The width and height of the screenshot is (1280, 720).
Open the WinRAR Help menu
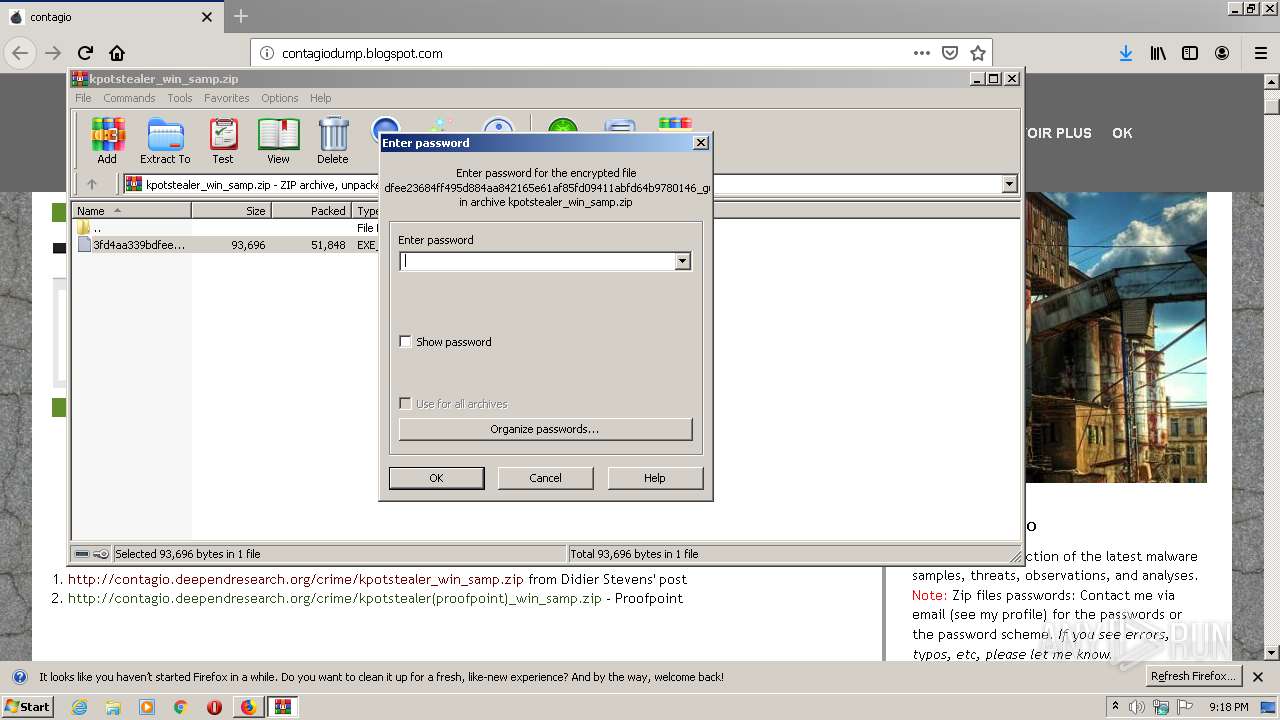pyautogui.click(x=320, y=98)
